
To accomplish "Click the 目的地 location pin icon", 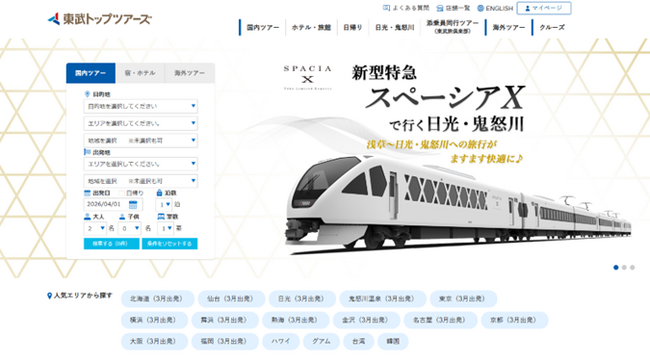I will tap(87, 94).
